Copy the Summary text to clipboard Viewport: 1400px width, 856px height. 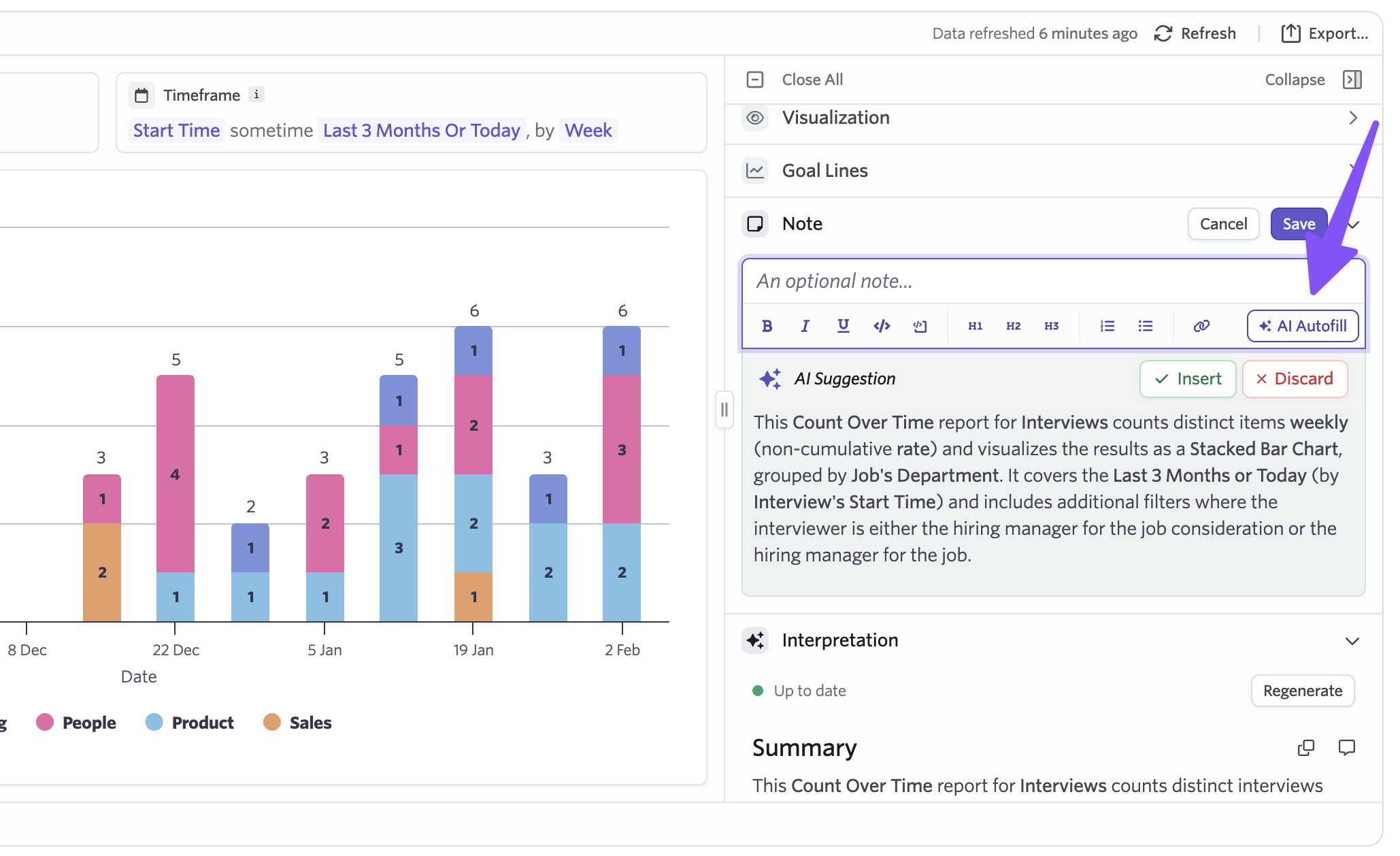click(1305, 748)
